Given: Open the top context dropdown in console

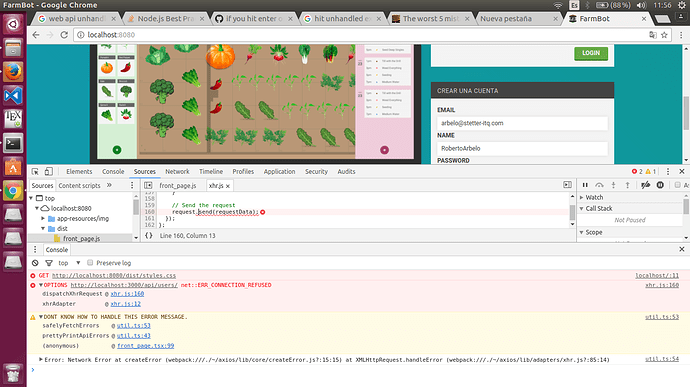Looking at the screenshot, I should click(70, 263).
